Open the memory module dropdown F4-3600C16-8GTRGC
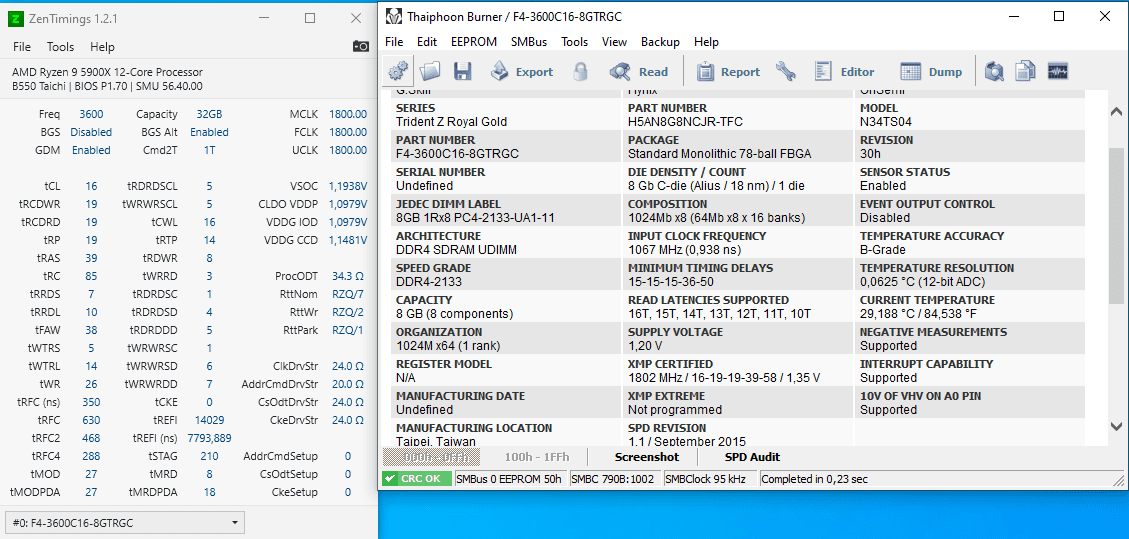This screenshot has width=1129, height=539. (125, 522)
